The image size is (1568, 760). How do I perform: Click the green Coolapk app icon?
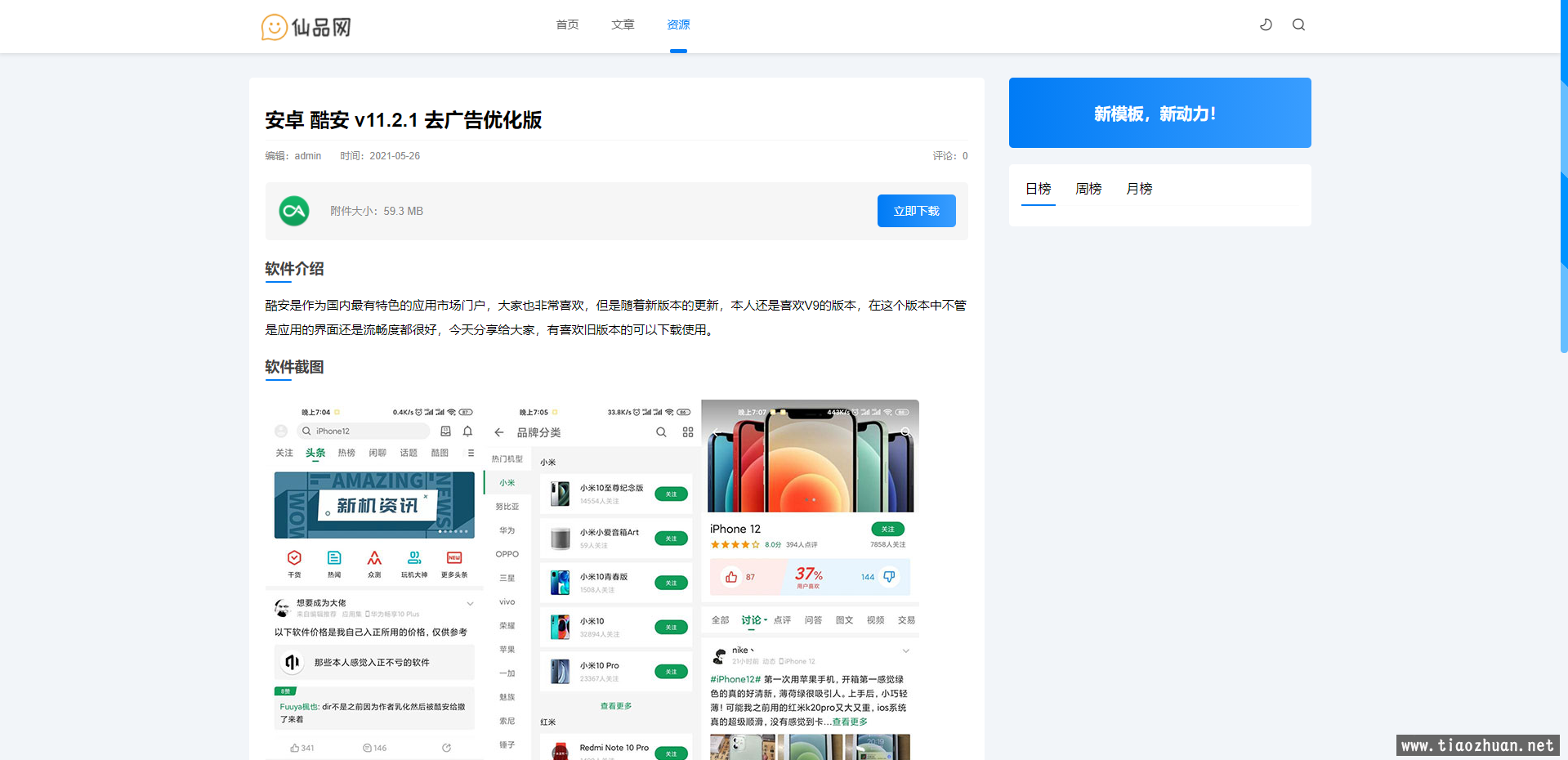[x=294, y=211]
